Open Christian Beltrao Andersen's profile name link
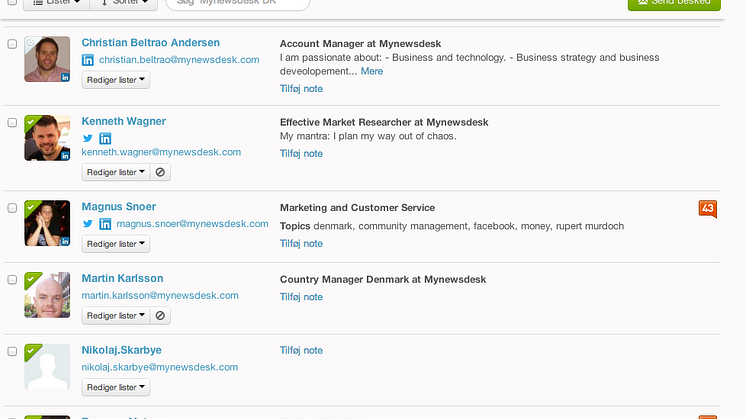The width and height of the screenshot is (746, 419). tap(150, 43)
